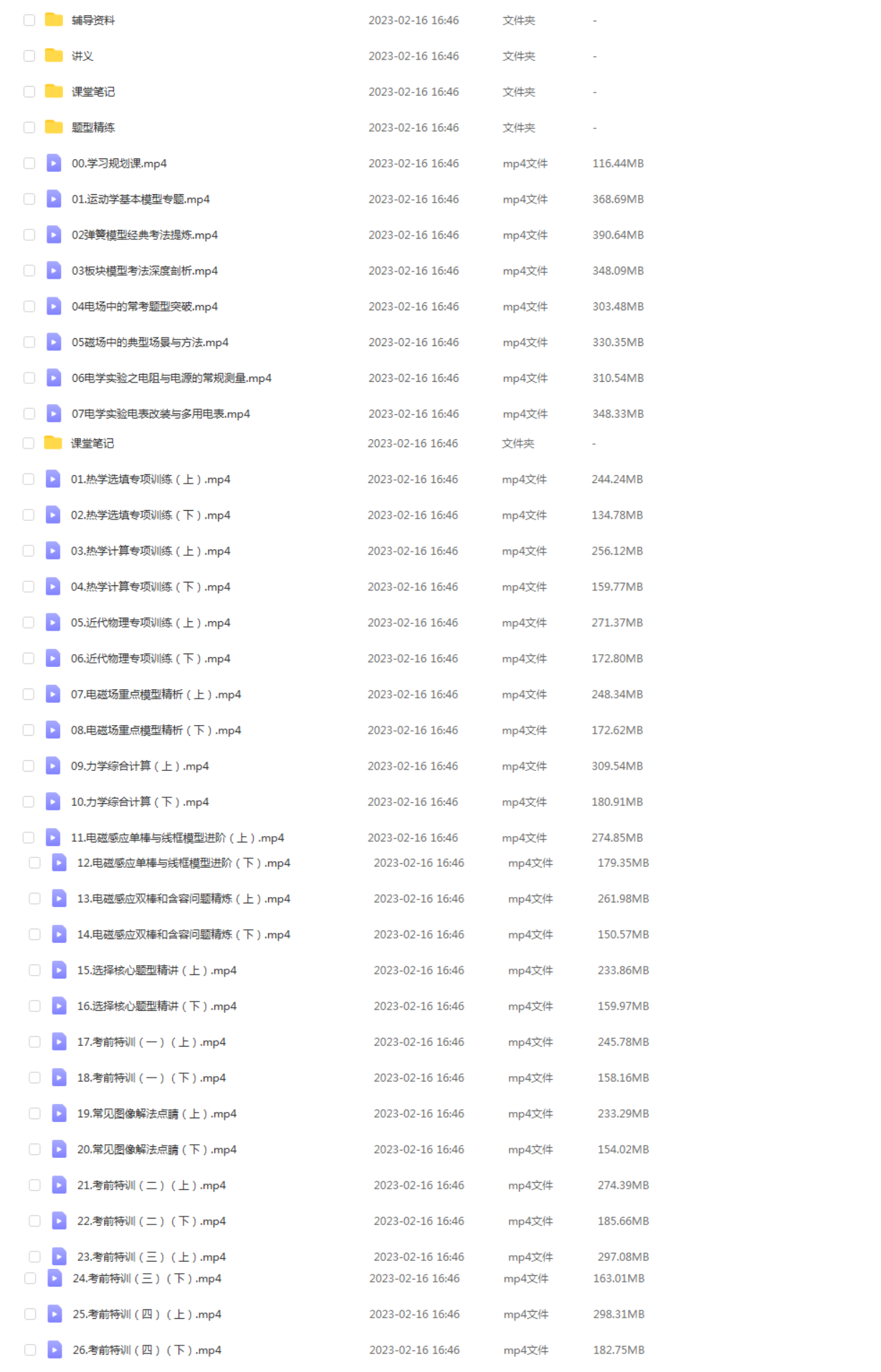881x1372 pixels.
Task: Open the second 课堂笔记 folder name
Action: 92,443
